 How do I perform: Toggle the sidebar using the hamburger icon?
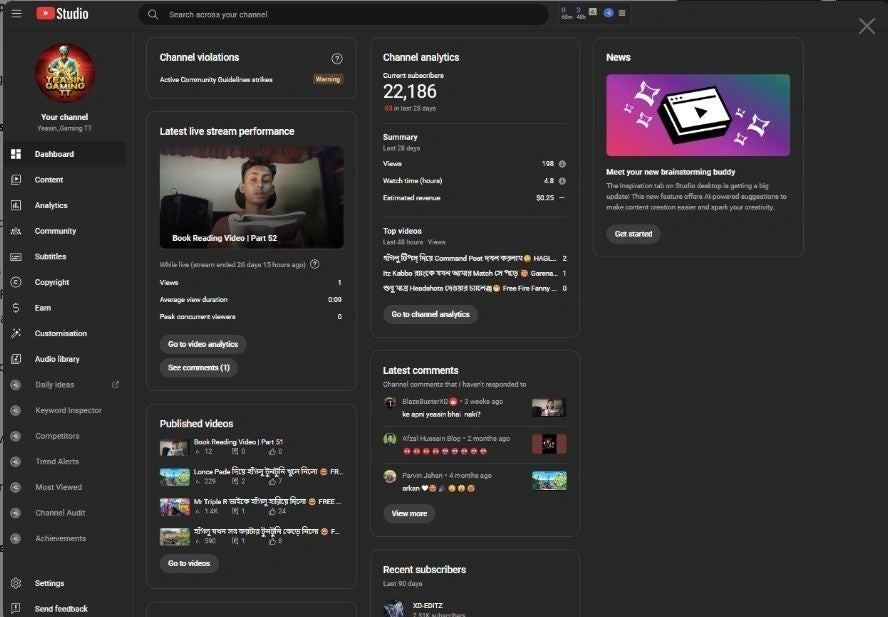click(x=16, y=13)
